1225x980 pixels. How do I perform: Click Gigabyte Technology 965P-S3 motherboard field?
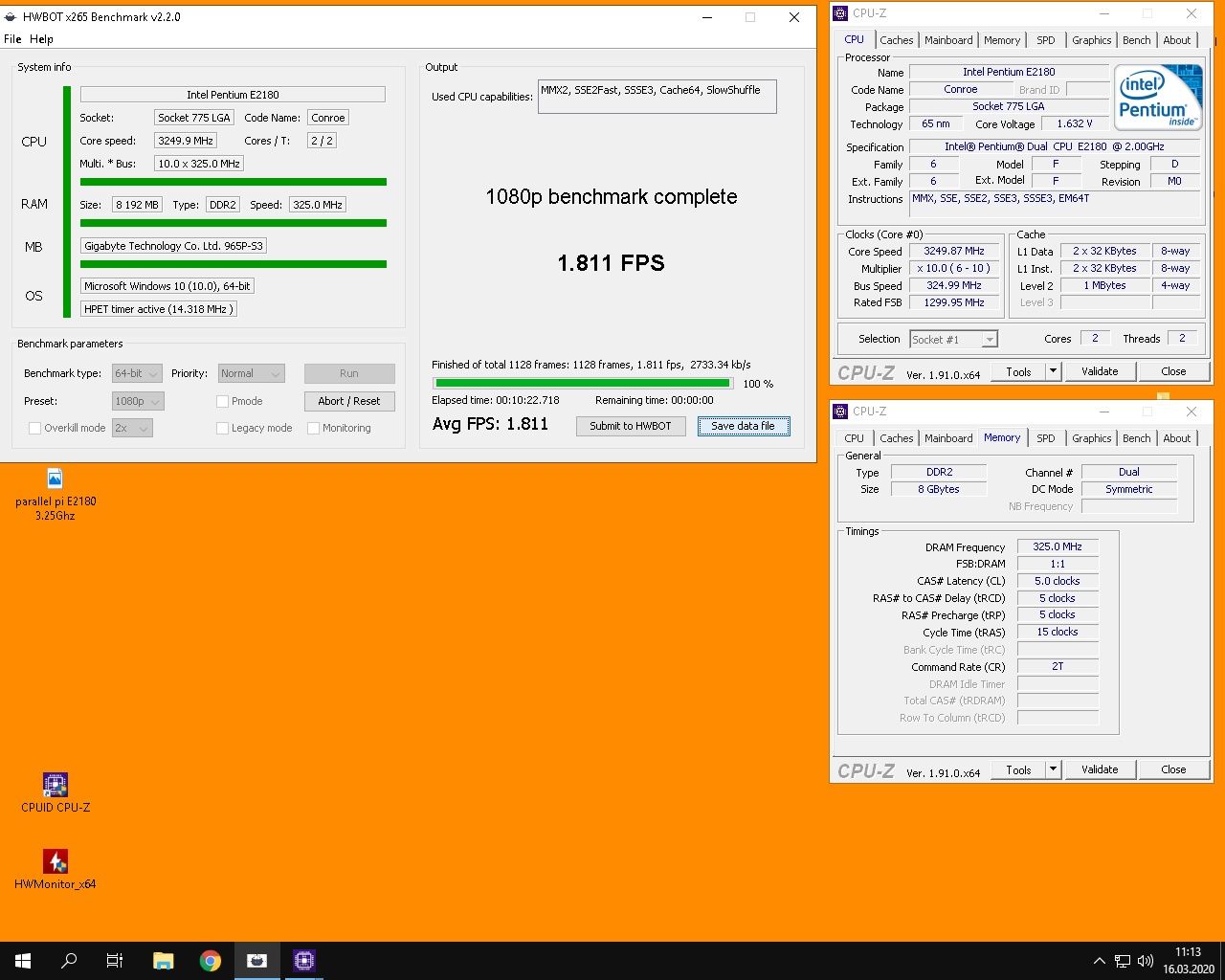tap(173, 246)
